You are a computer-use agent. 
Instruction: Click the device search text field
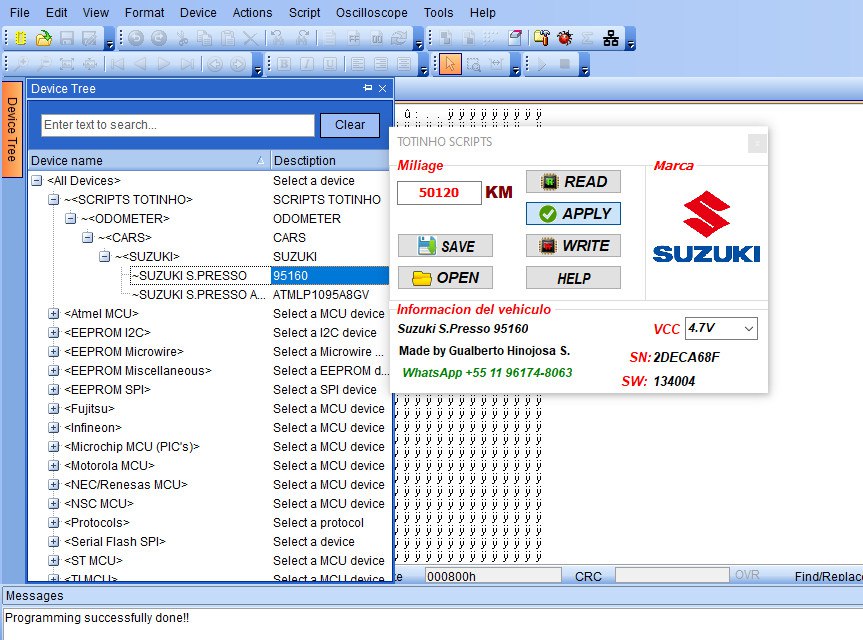(178, 125)
